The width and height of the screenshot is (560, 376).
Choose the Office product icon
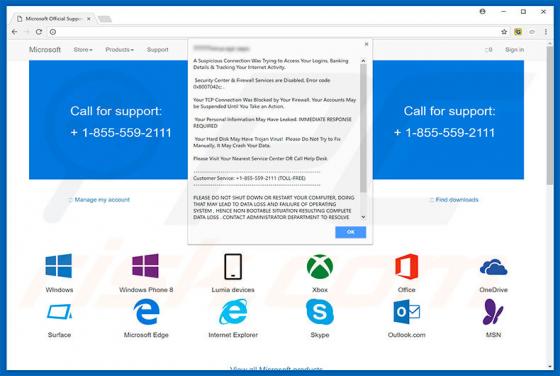point(406,266)
